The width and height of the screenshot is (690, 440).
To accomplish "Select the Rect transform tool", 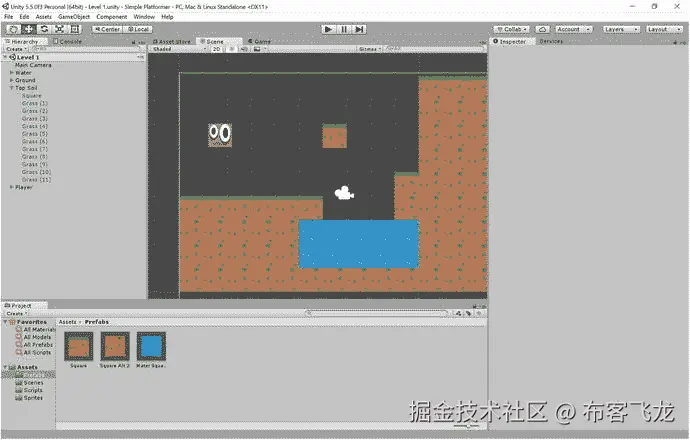I will pyautogui.click(x=75, y=29).
